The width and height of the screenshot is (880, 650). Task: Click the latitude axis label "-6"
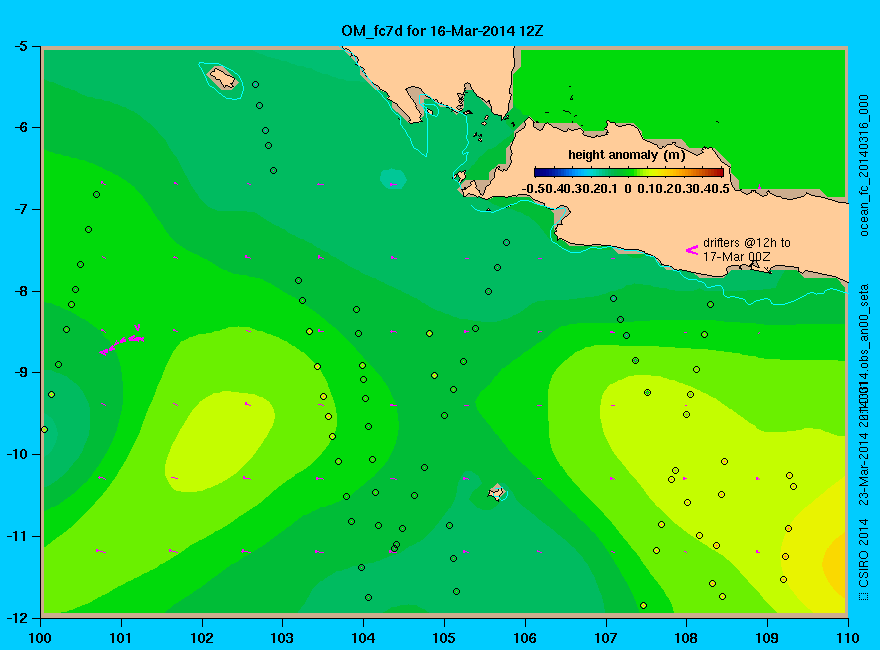(20, 127)
